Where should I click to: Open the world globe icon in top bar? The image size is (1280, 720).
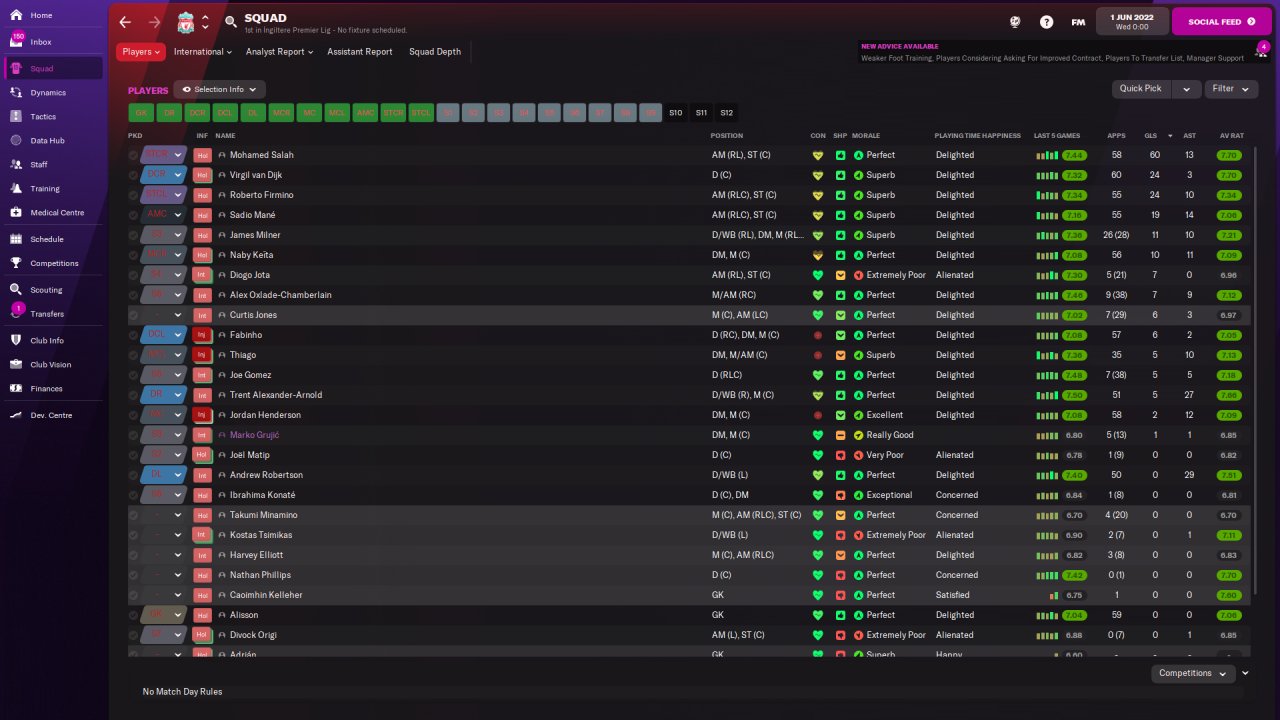click(x=1016, y=21)
